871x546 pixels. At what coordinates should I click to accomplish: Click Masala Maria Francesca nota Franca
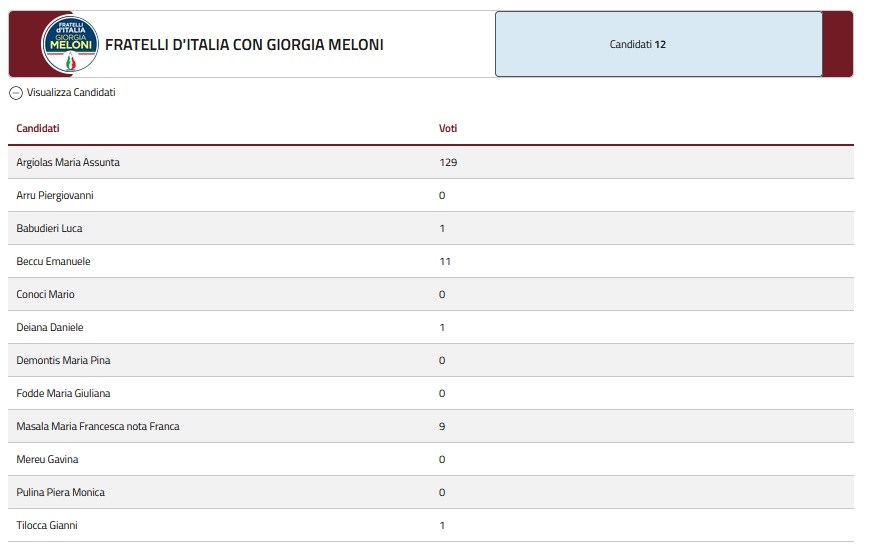point(98,426)
